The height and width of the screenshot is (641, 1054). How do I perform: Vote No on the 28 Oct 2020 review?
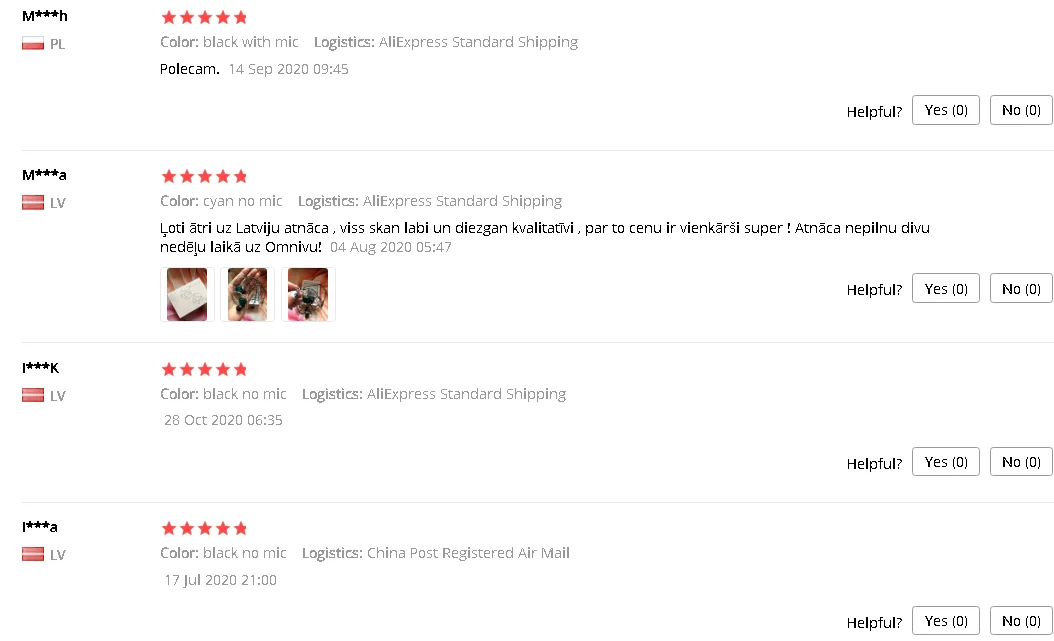(1021, 462)
